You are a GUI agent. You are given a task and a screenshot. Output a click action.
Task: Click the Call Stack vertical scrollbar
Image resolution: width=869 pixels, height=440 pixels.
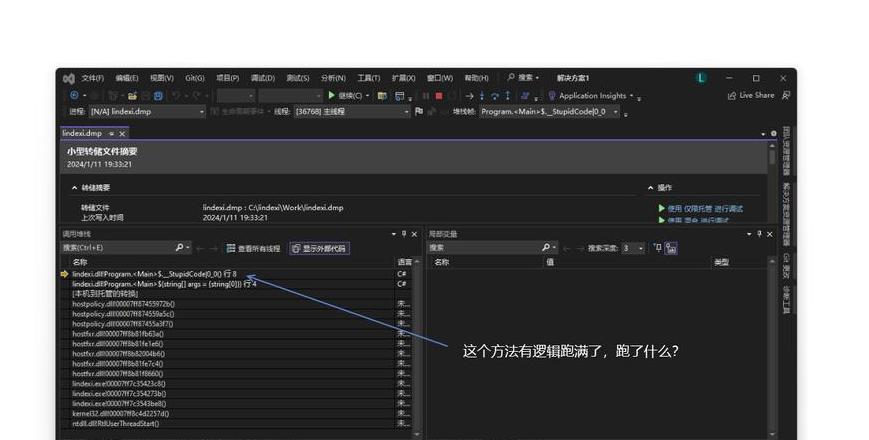pyautogui.click(x=417, y=348)
